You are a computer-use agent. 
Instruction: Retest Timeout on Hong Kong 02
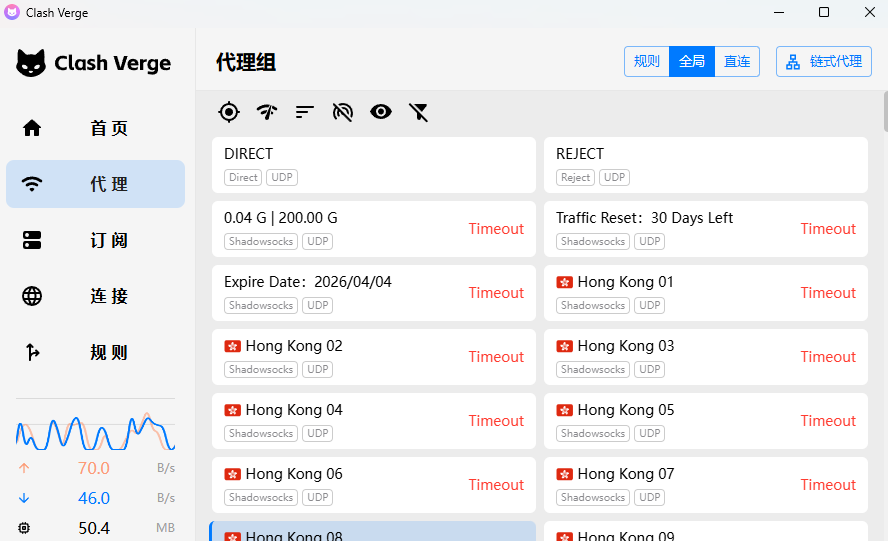(496, 357)
